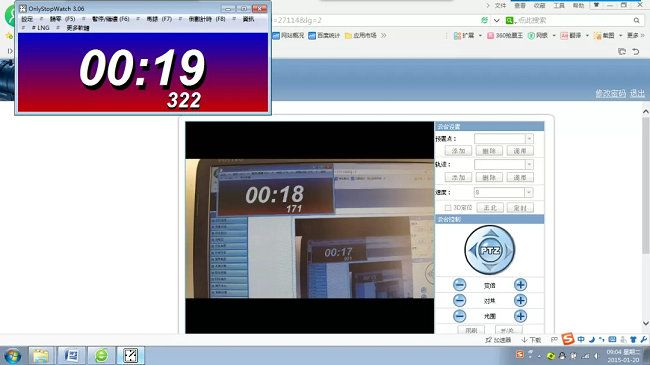The height and width of the screenshot is (365, 650).
Task: Click 添加 button under 预置点
Action: click(458, 151)
